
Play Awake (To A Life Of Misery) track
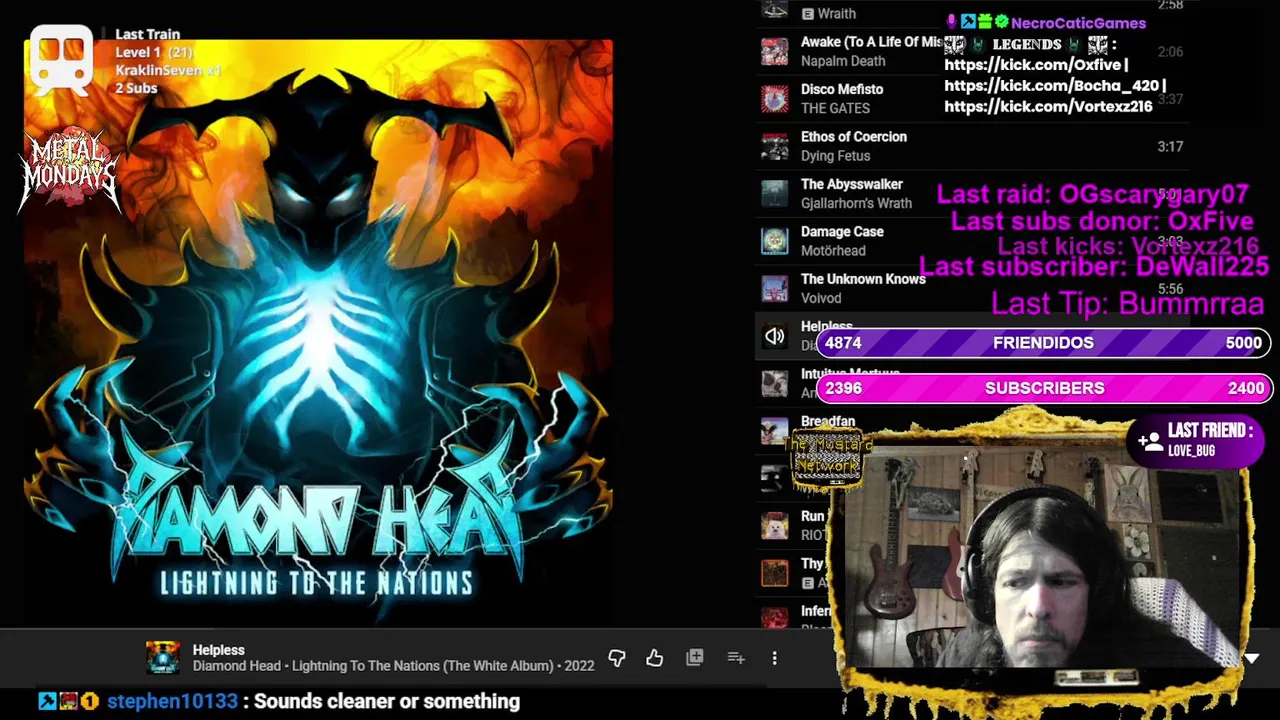[x=871, y=42]
